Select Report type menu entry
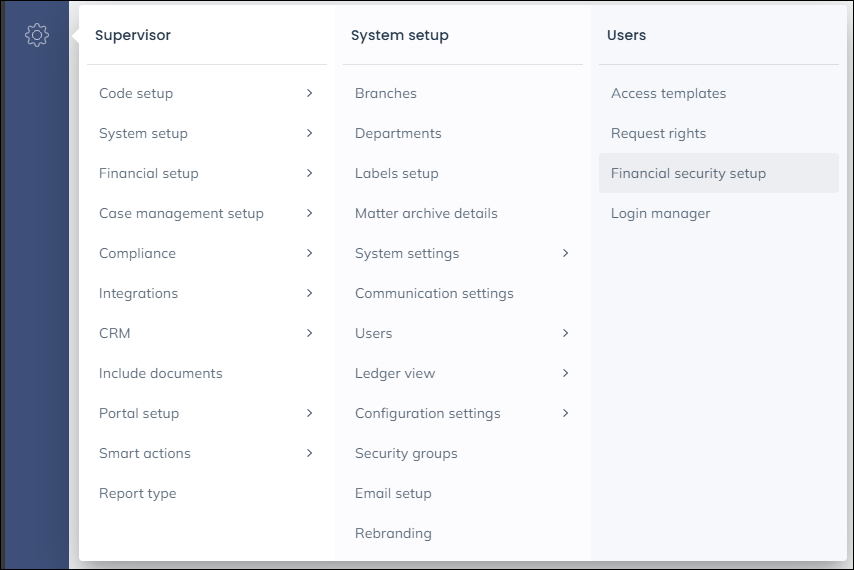The width and height of the screenshot is (854, 570). pos(137,493)
